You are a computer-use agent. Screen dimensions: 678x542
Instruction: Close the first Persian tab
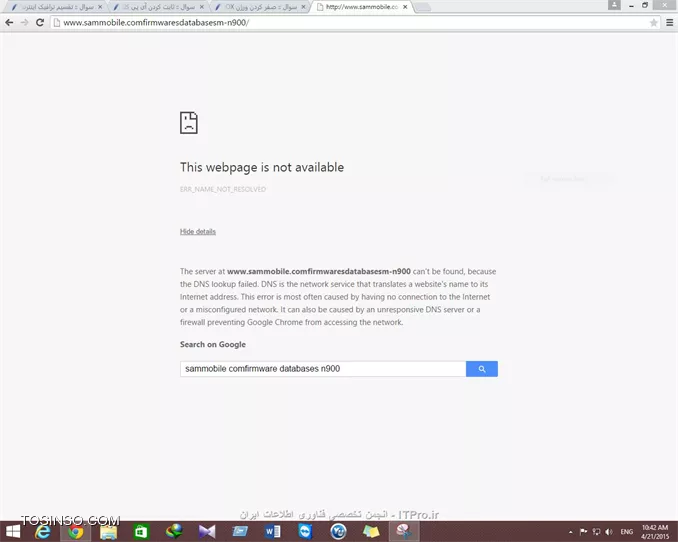[100, 7]
